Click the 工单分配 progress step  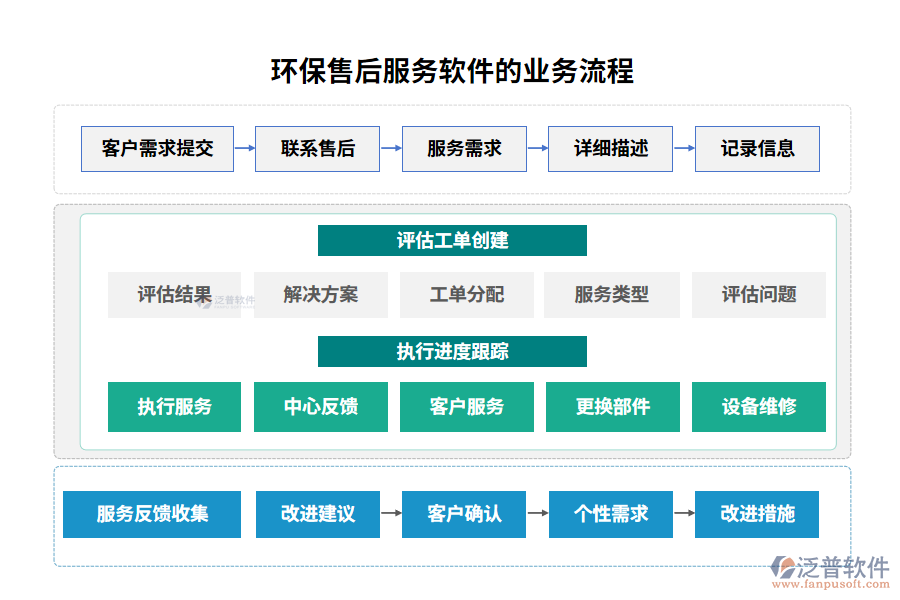(466, 295)
